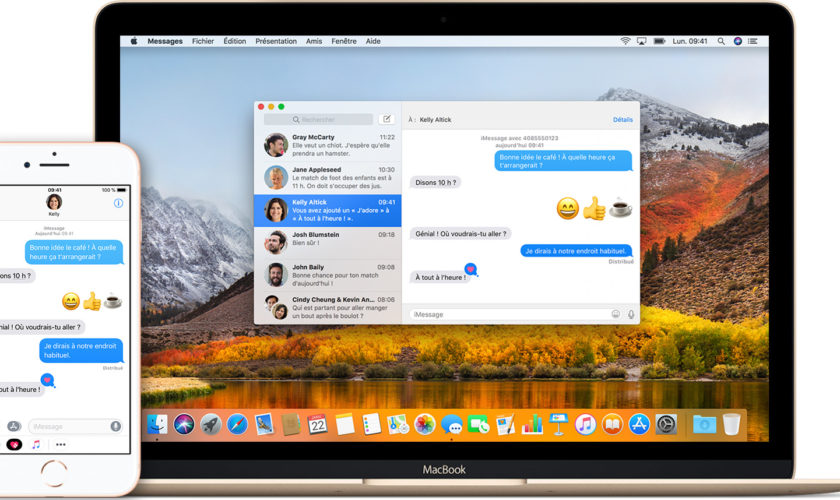Open the Fenêtre menu in the menu bar
Viewport: 840px width, 500px height.
click(345, 41)
